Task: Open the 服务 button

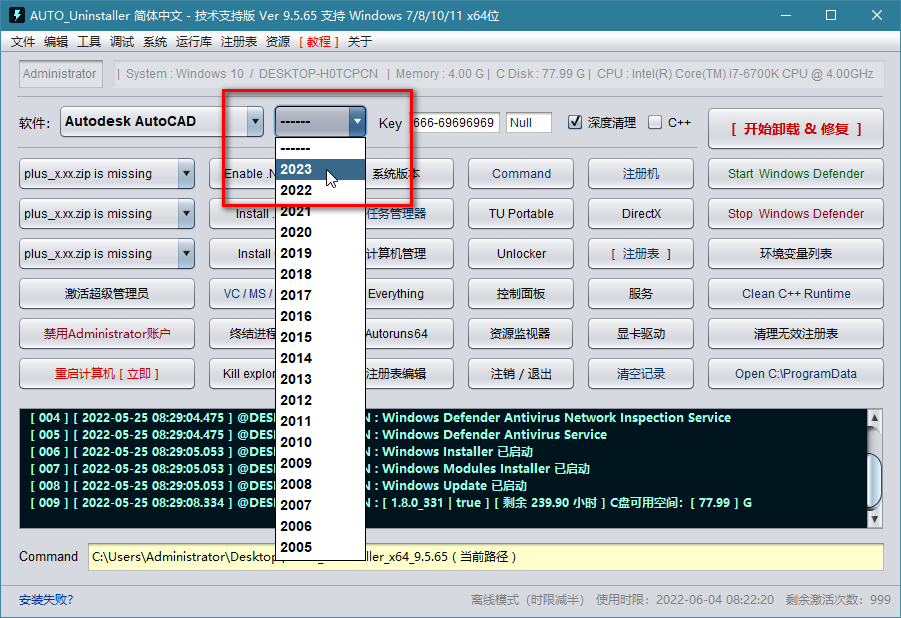Action: pyautogui.click(x=641, y=294)
